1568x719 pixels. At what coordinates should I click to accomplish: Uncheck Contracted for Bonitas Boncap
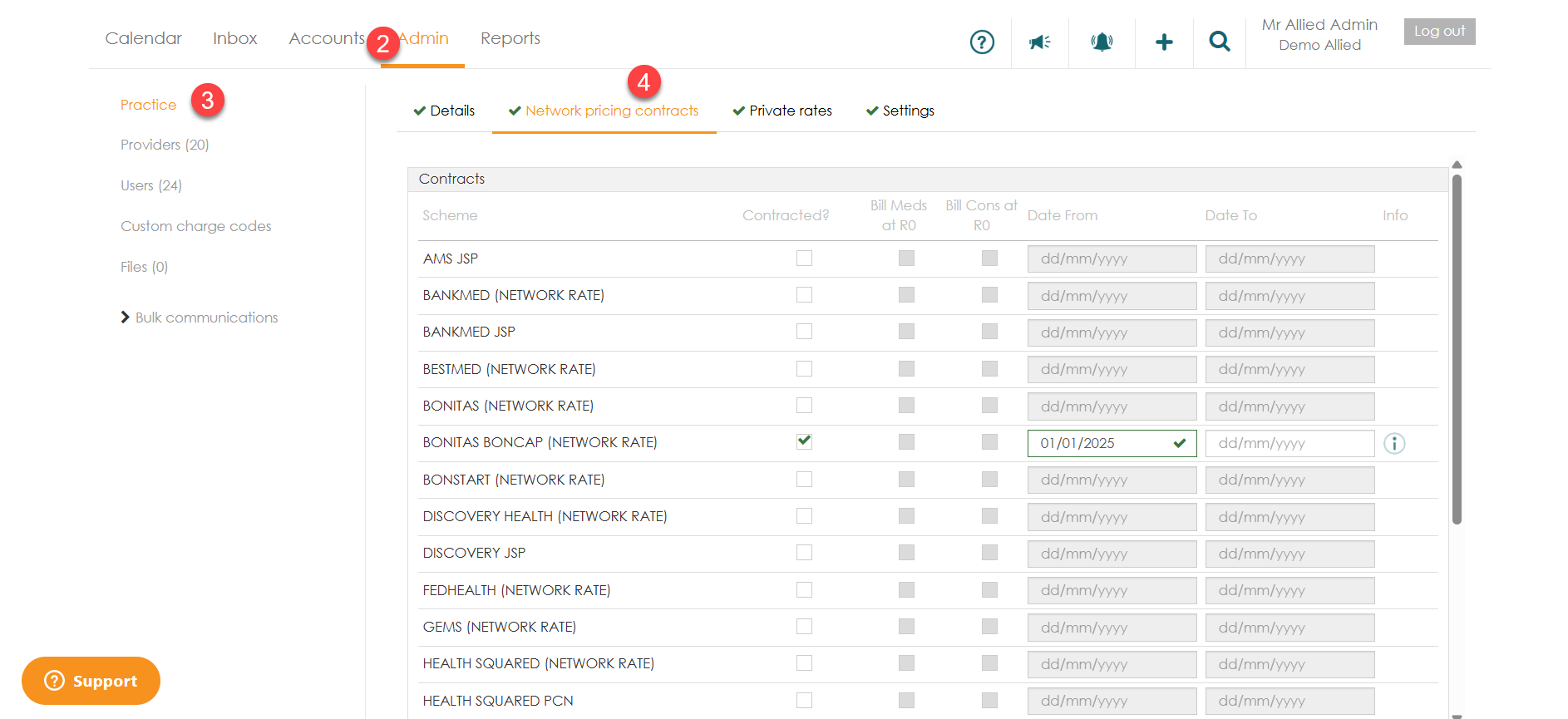[804, 441]
